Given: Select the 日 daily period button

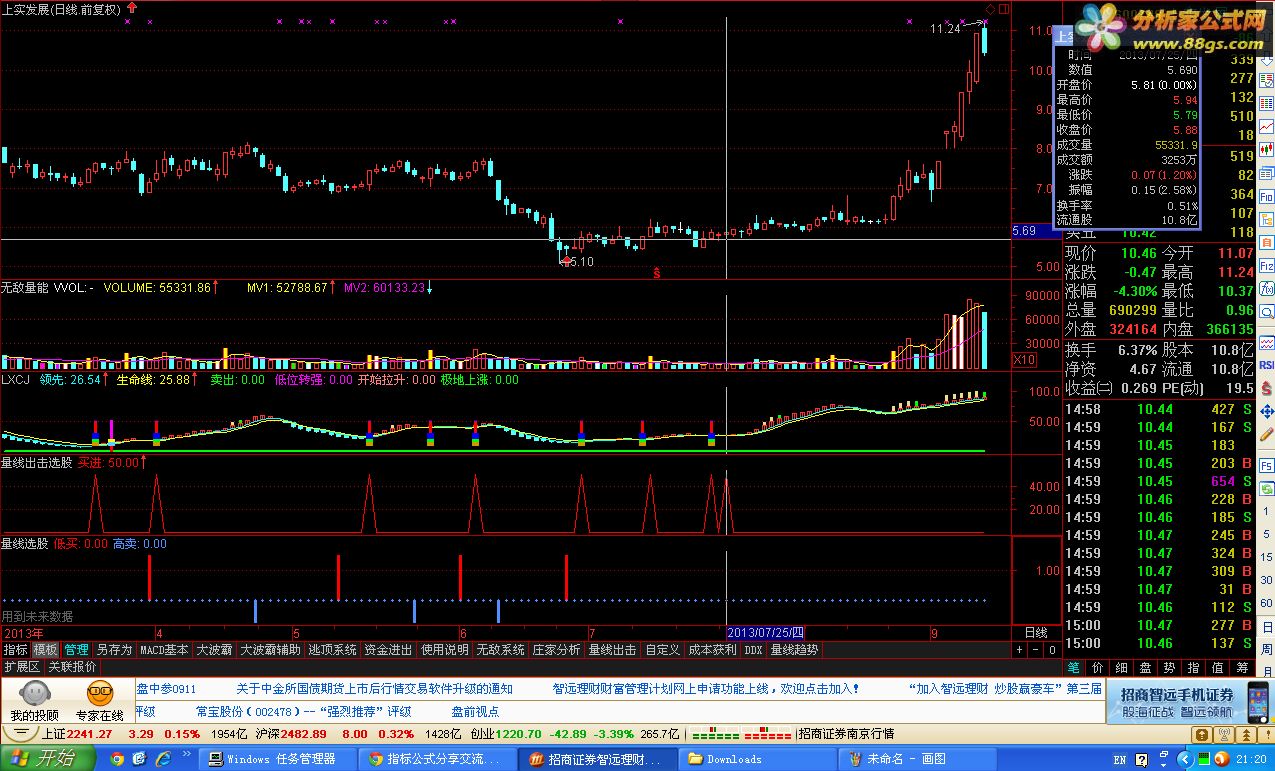Looking at the screenshot, I should (x=1266, y=626).
